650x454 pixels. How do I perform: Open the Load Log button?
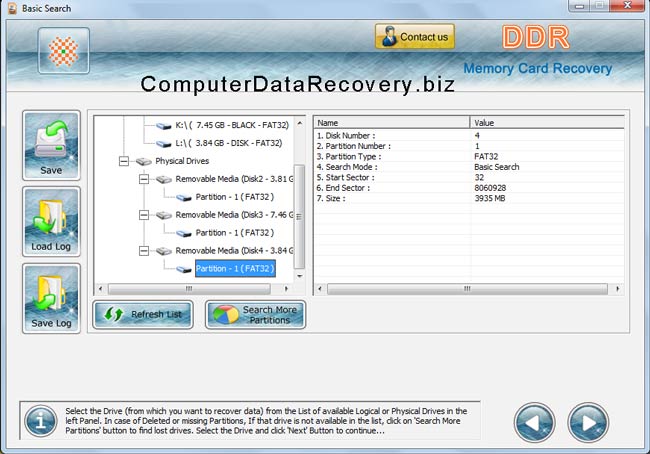(51, 222)
